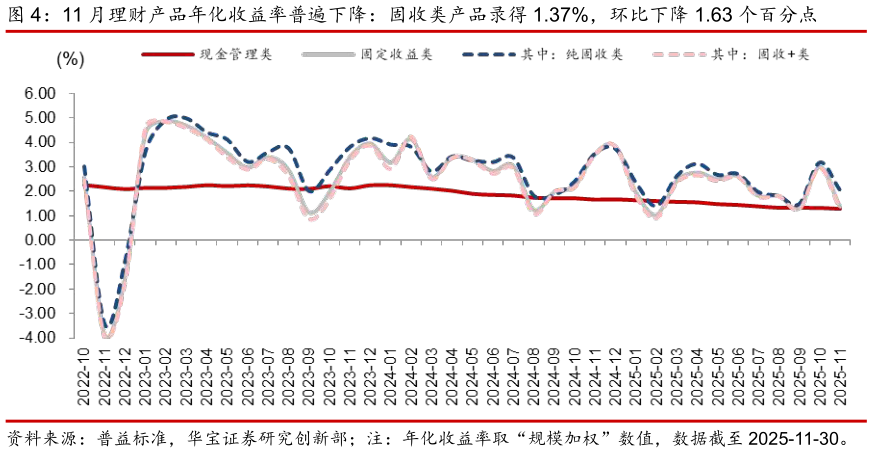The width and height of the screenshot is (872, 453).
Task: Click x-axis label 2025-03
Action: pos(679,377)
